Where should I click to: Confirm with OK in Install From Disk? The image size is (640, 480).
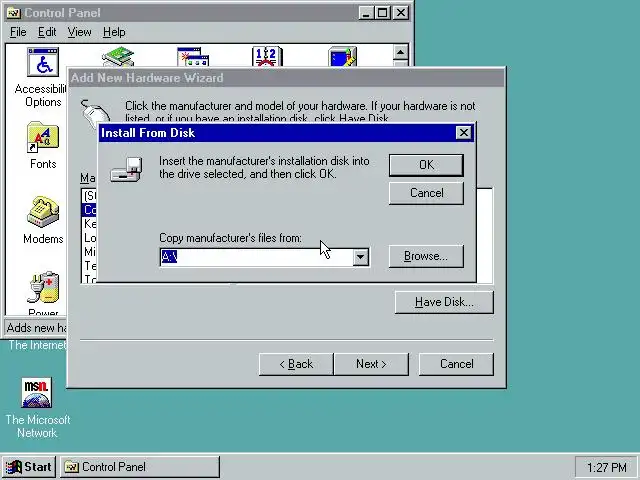point(426,165)
